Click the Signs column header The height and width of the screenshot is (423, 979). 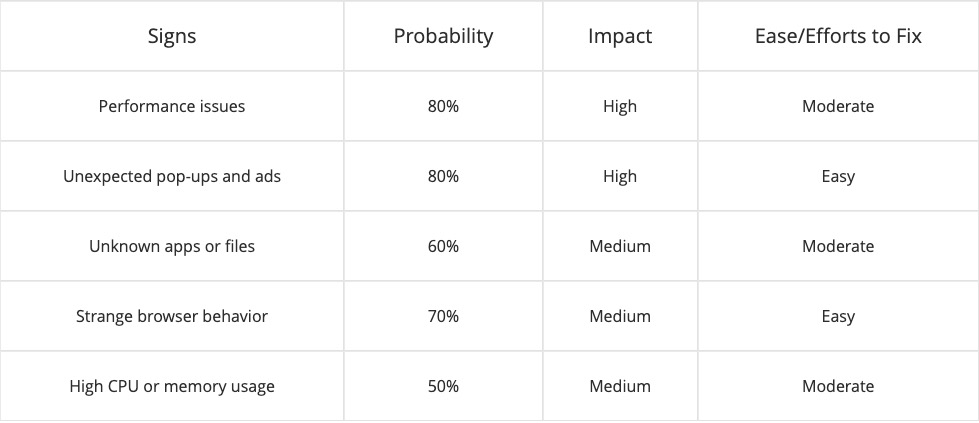tap(172, 36)
